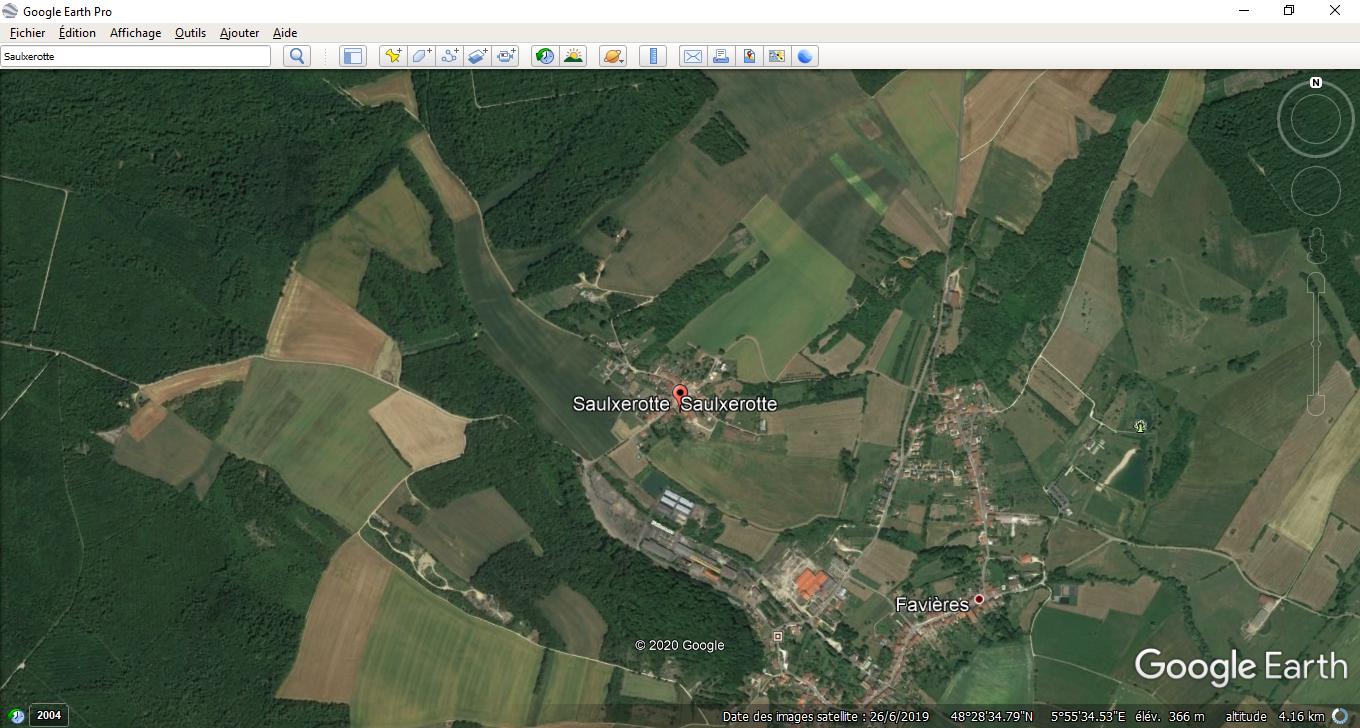1360x728 pixels.
Task: Open the Fichier menu
Action: coord(27,33)
